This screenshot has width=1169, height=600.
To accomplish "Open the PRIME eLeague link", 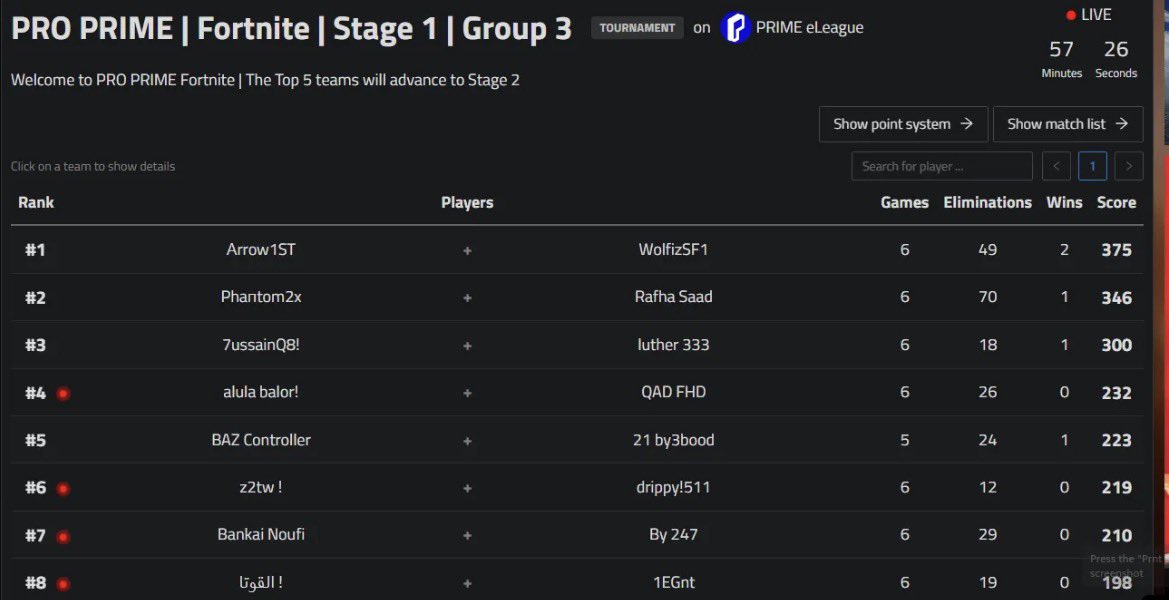I will coord(809,28).
